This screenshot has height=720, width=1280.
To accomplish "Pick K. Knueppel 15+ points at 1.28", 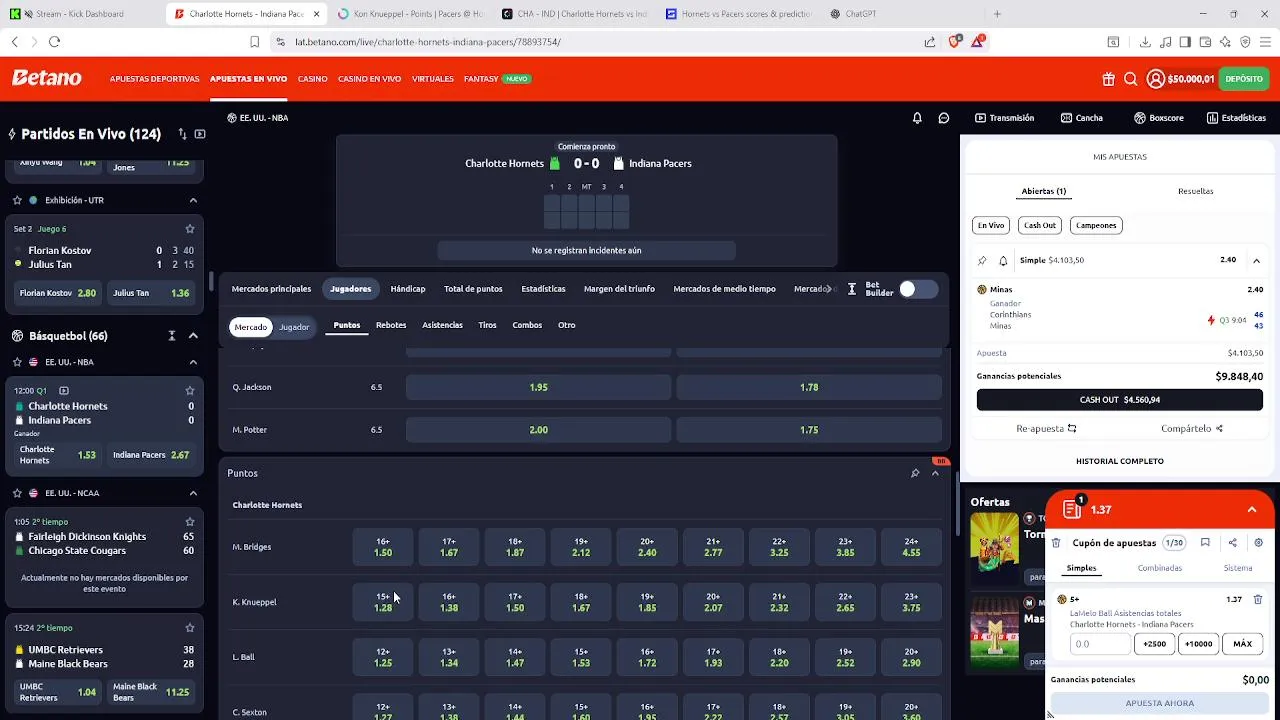I will [383, 602].
